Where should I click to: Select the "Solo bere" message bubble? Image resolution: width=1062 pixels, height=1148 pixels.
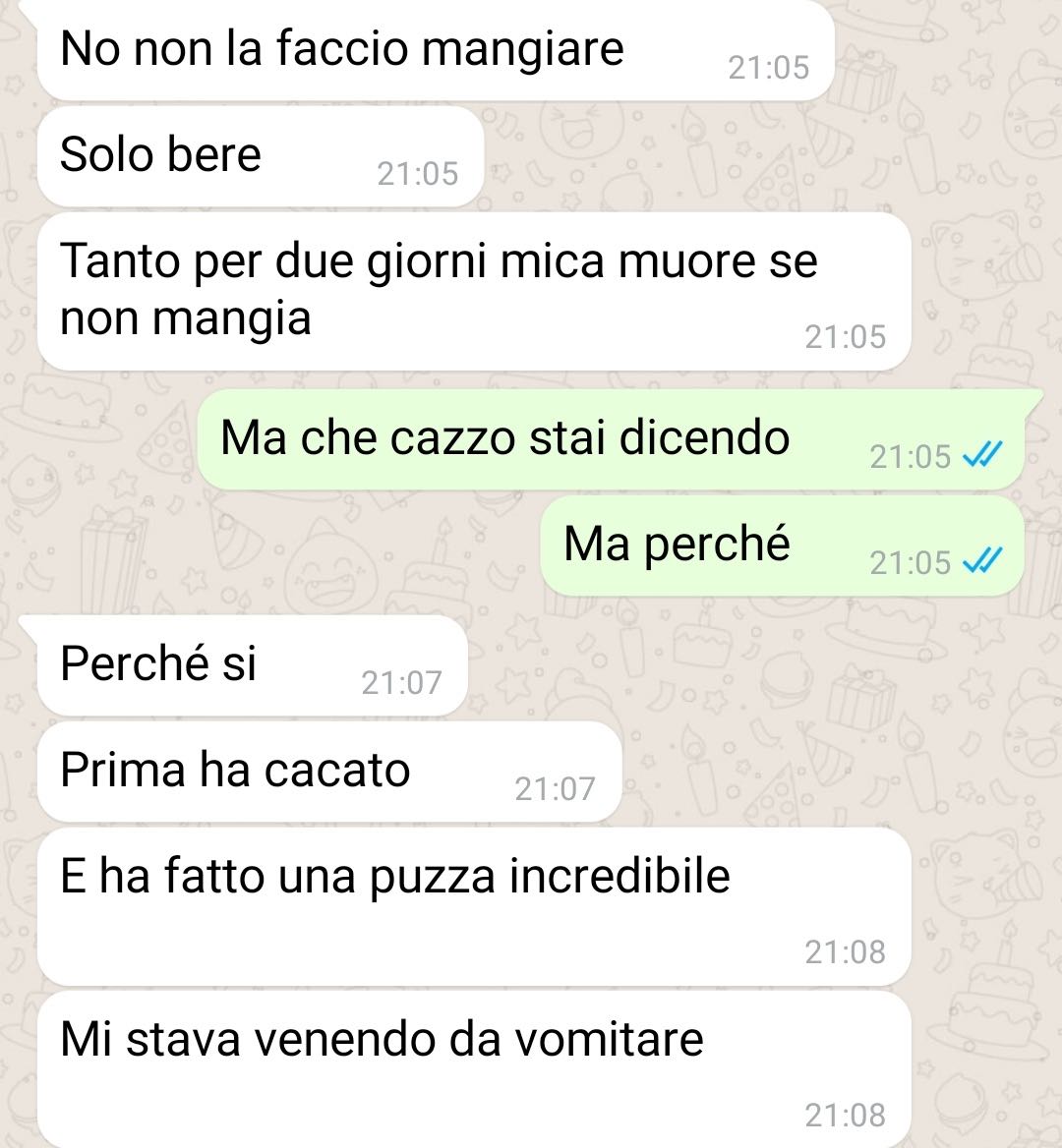tap(260, 156)
